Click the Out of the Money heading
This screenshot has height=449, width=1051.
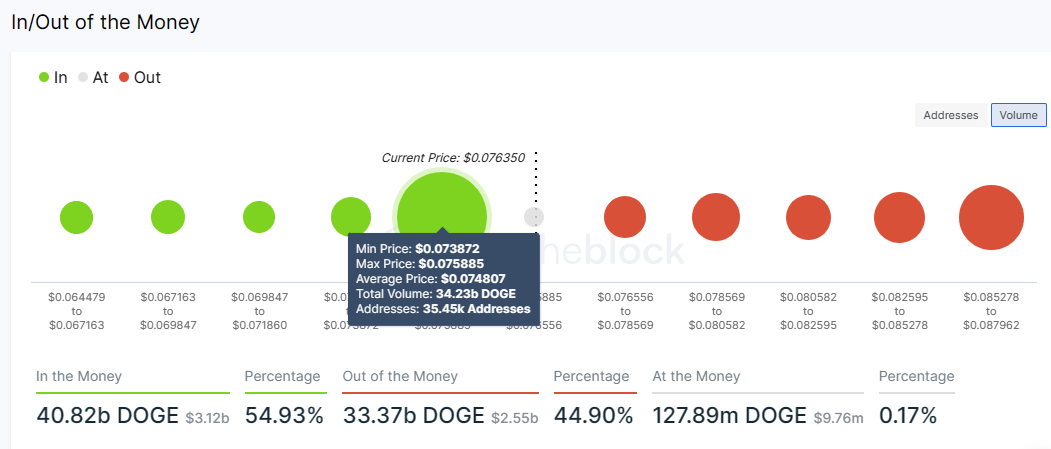coord(400,376)
